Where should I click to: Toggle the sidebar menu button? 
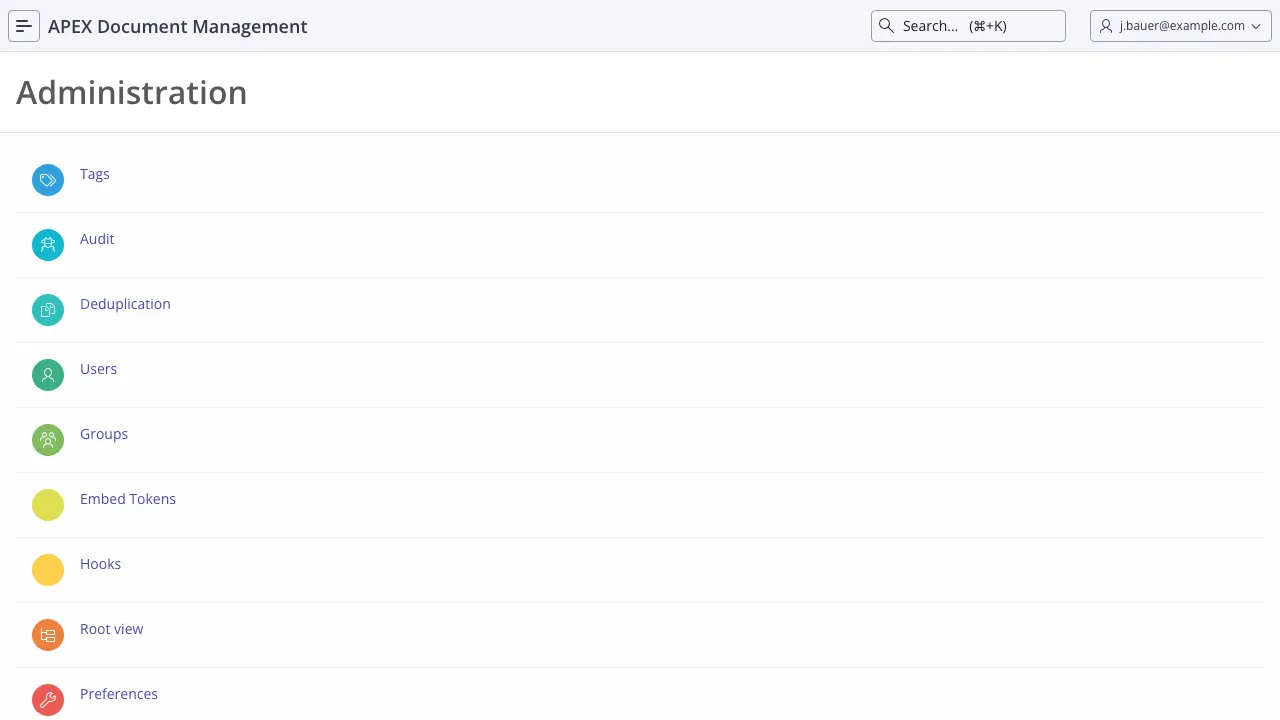(x=24, y=26)
